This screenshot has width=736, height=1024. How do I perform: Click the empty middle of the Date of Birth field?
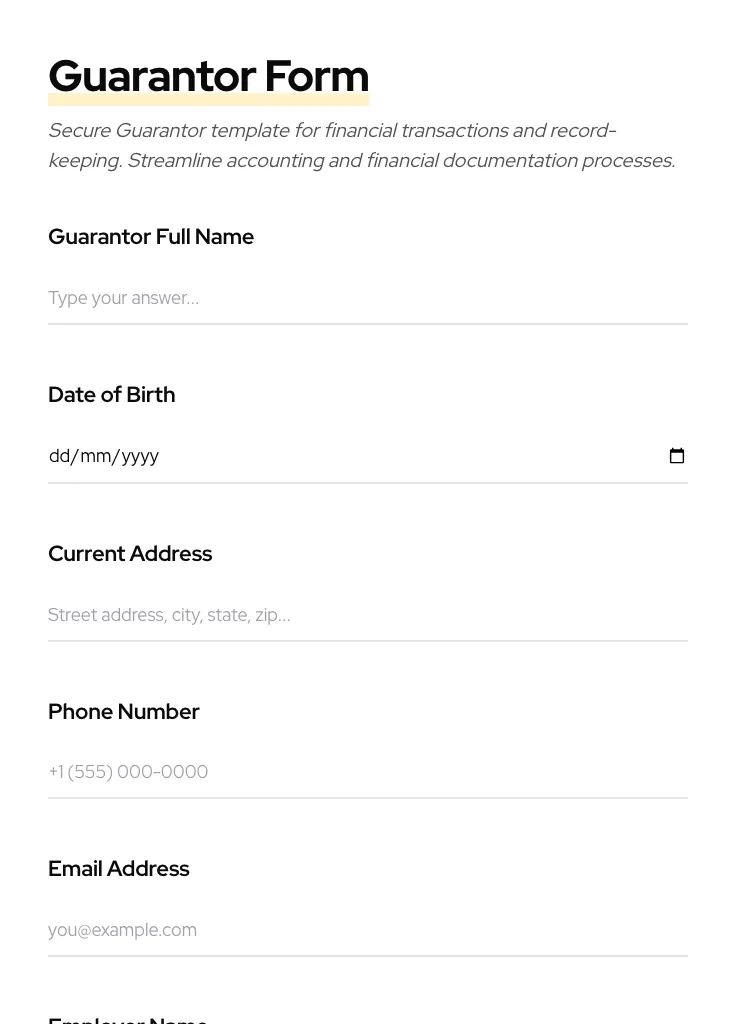coord(400,456)
